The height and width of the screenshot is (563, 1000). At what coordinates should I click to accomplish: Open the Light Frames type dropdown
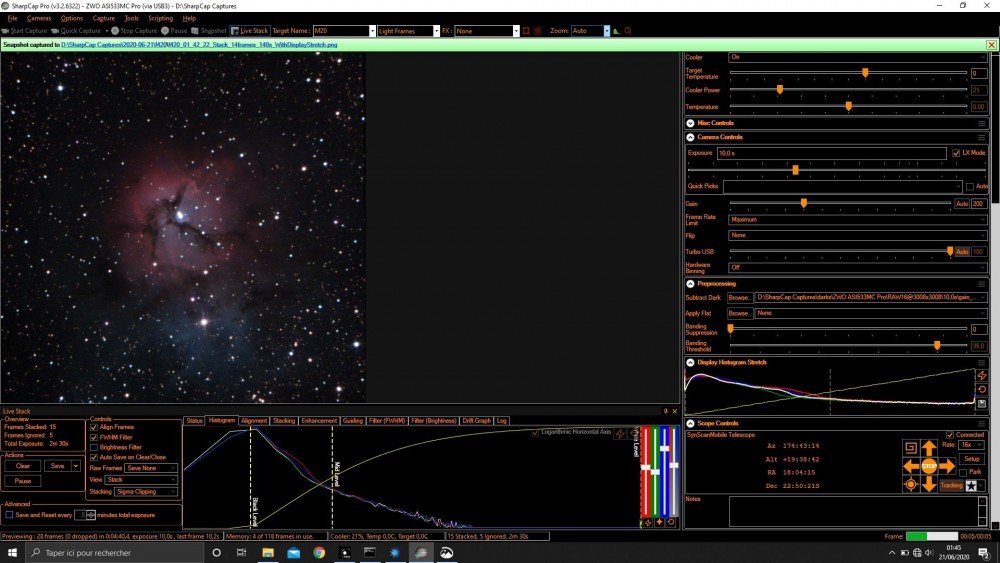point(436,31)
